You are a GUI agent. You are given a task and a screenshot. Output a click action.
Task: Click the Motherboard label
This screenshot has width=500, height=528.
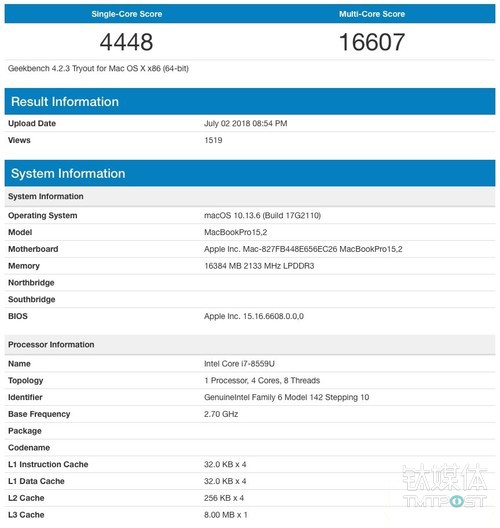pyautogui.click(x=33, y=249)
